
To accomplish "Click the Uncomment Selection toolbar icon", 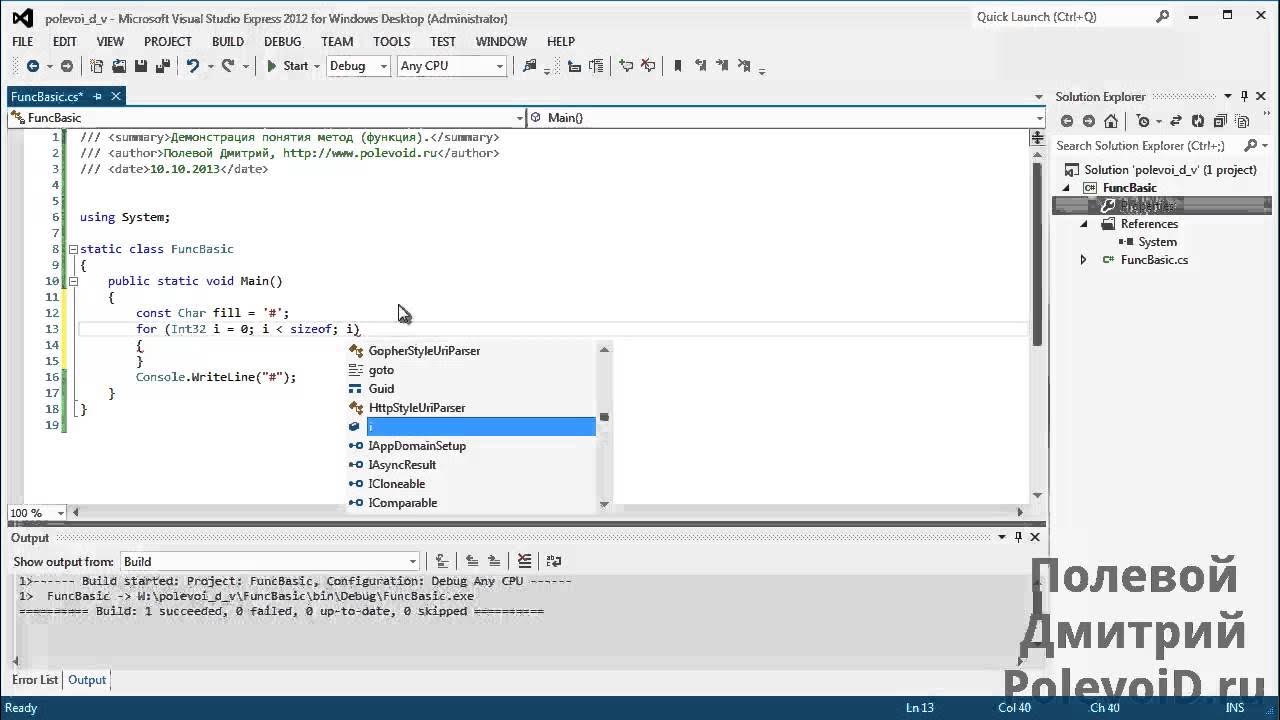I will pyautogui.click(x=649, y=66).
